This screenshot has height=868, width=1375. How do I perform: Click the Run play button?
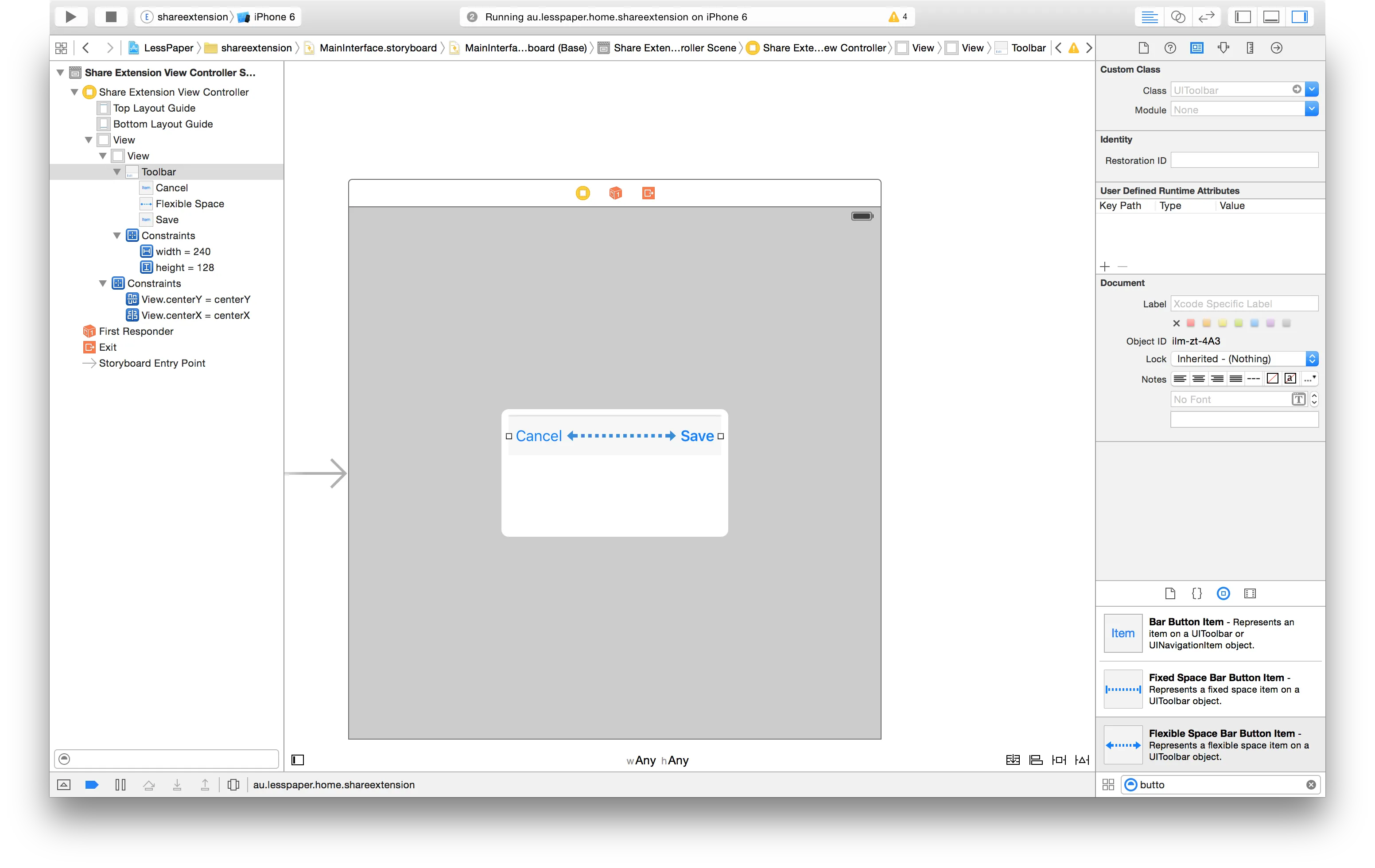pyautogui.click(x=71, y=16)
